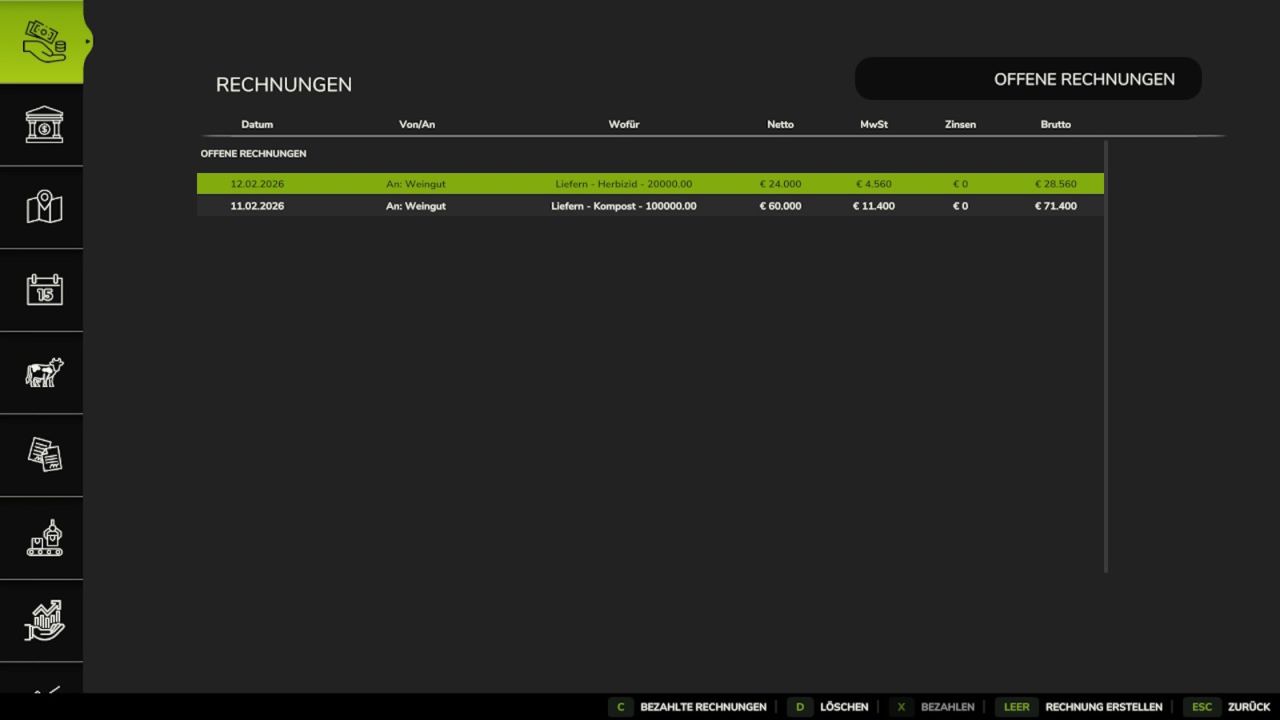The image size is (1280, 720).
Task: Click the production line bottle icon
Action: tap(41, 538)
